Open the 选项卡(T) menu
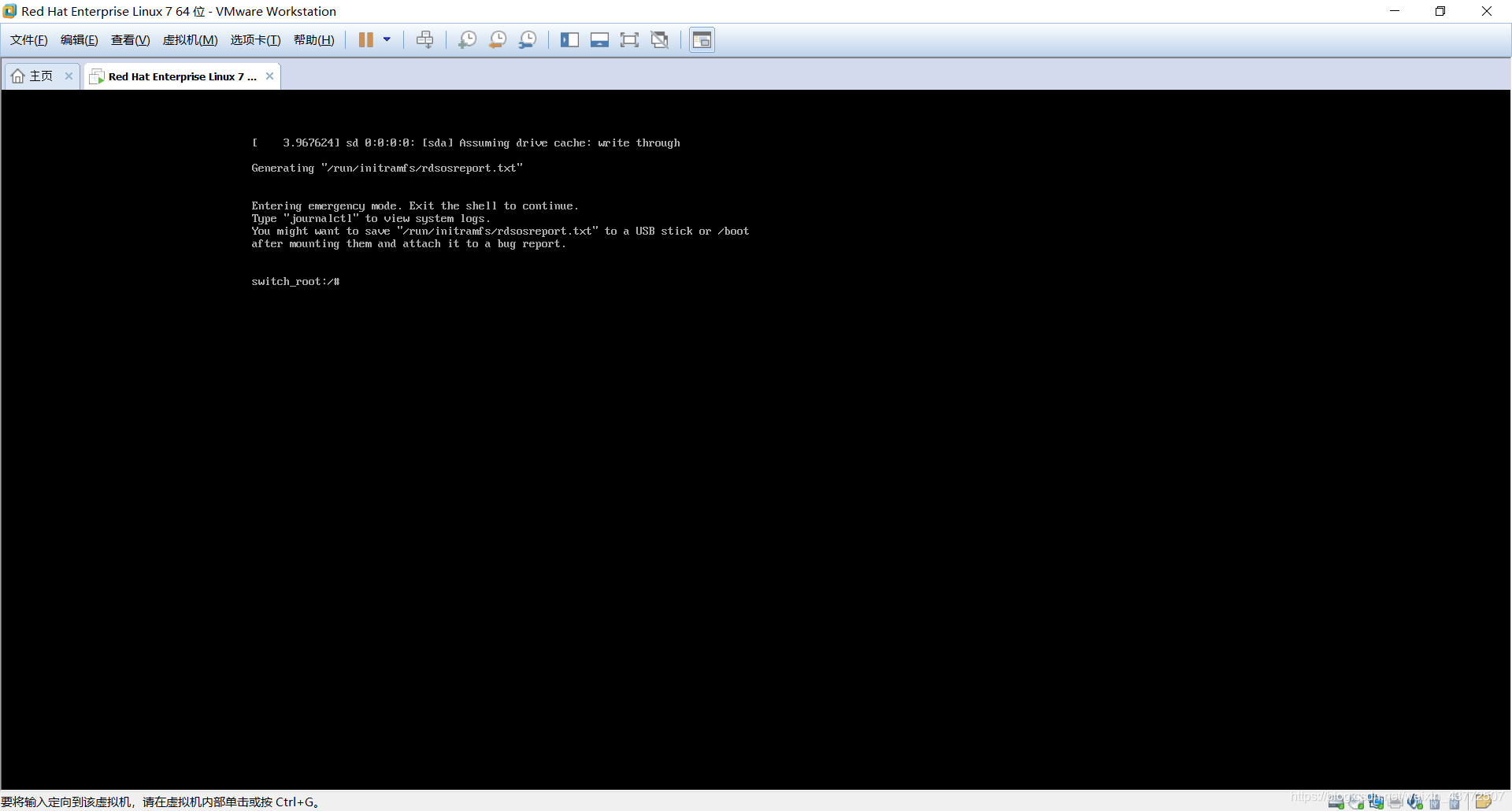 pyautogui.click(x=255, y=40)
